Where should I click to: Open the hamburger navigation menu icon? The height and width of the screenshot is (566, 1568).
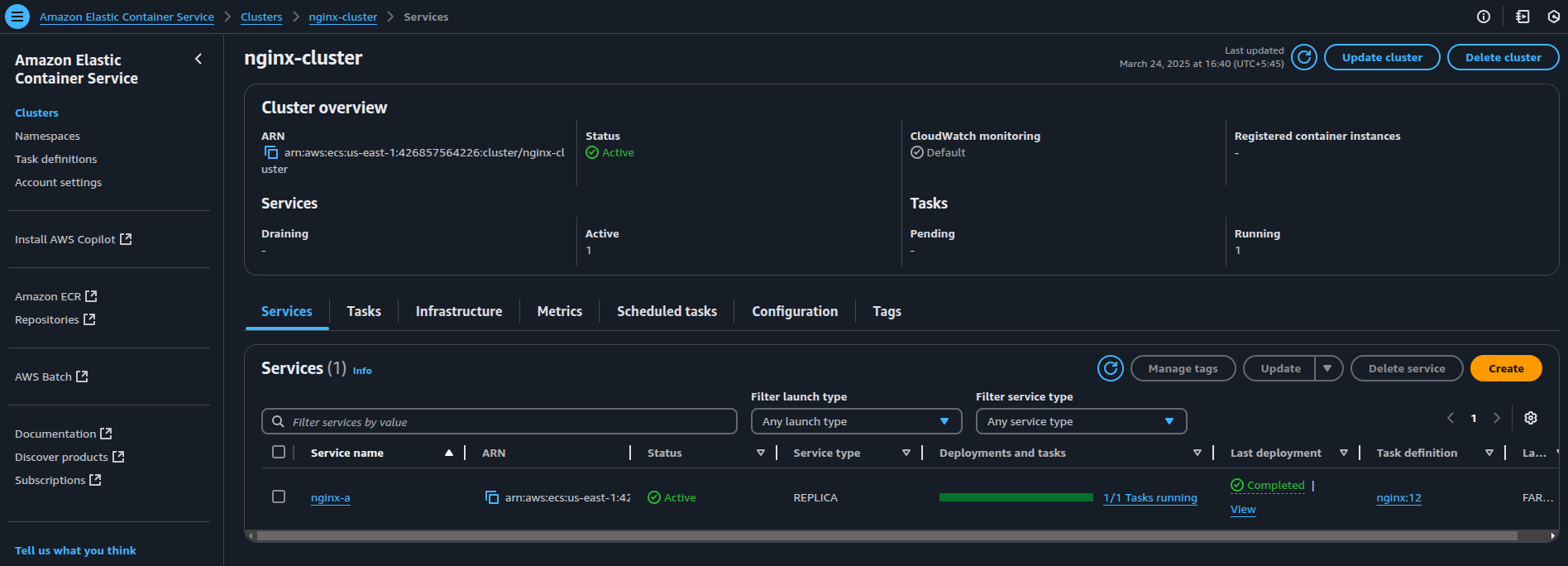(17, 17)
